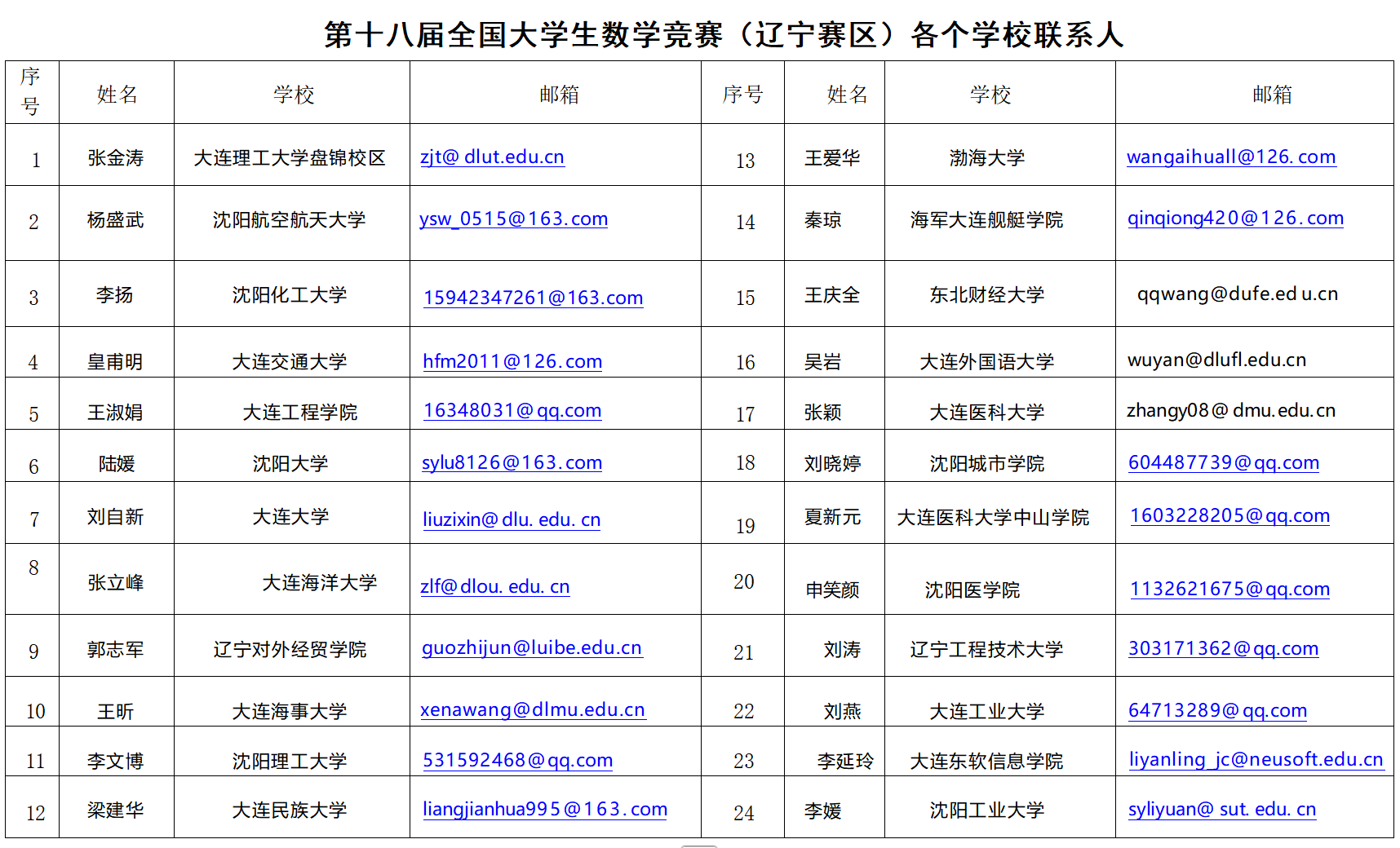Click the name cell 申笑颜
The image size is (1400, 848).
tap(832, 590)
